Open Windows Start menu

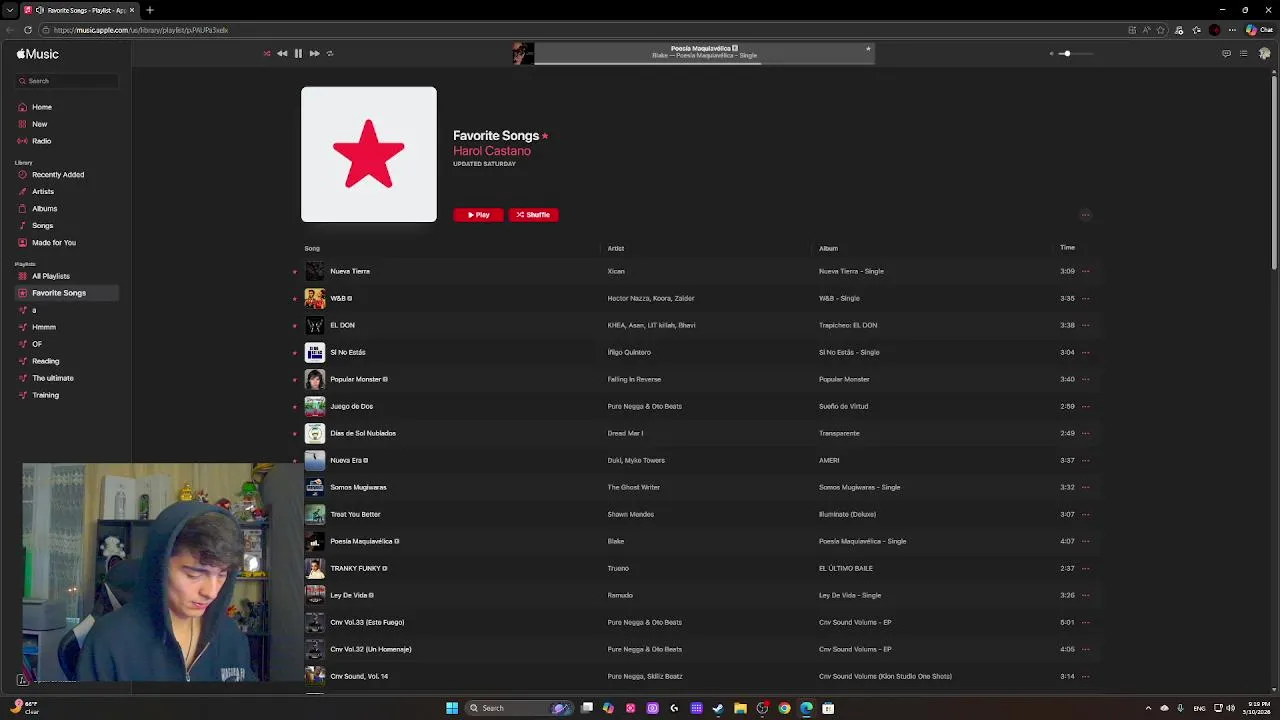click(452, 708)
